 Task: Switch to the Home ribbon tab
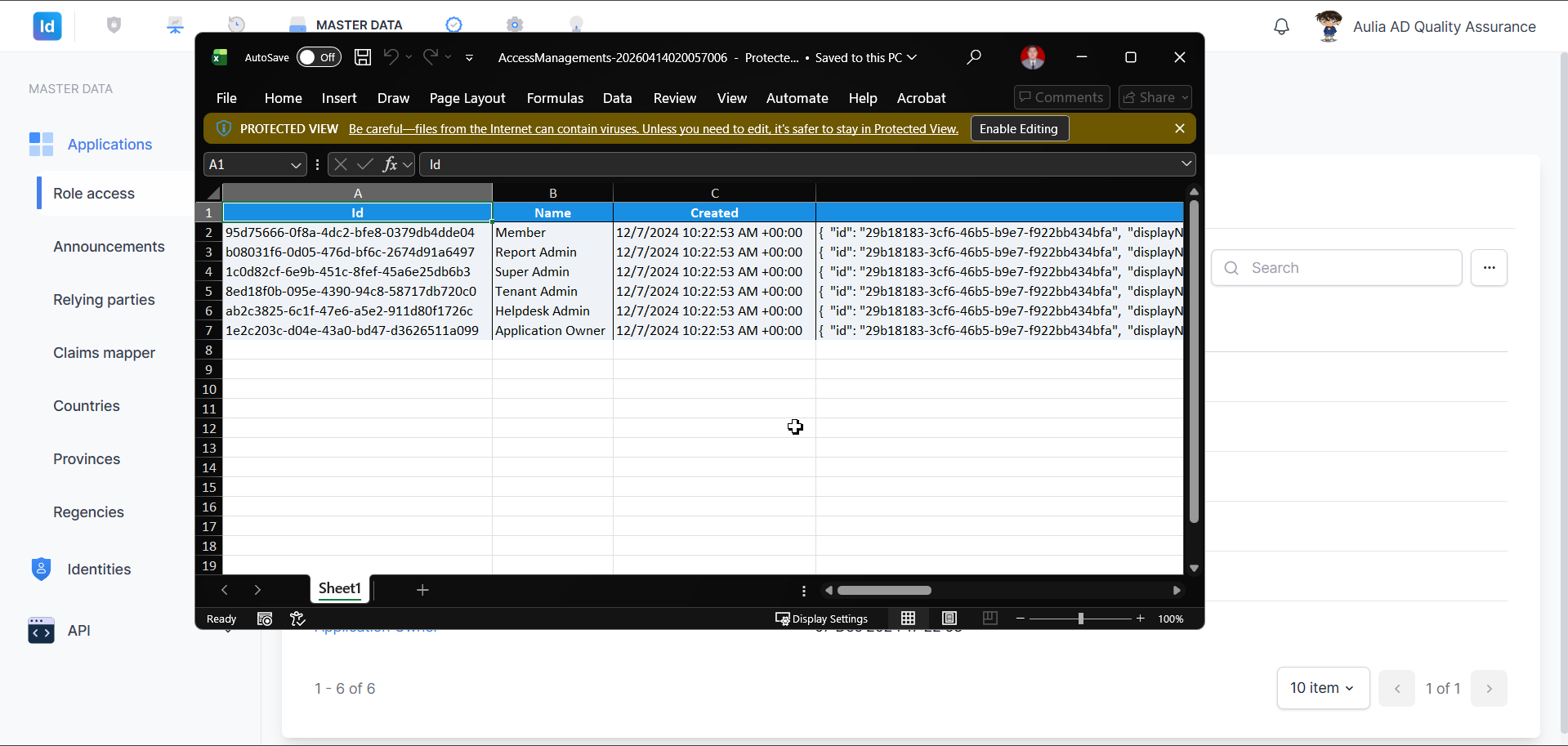point(284,98)
